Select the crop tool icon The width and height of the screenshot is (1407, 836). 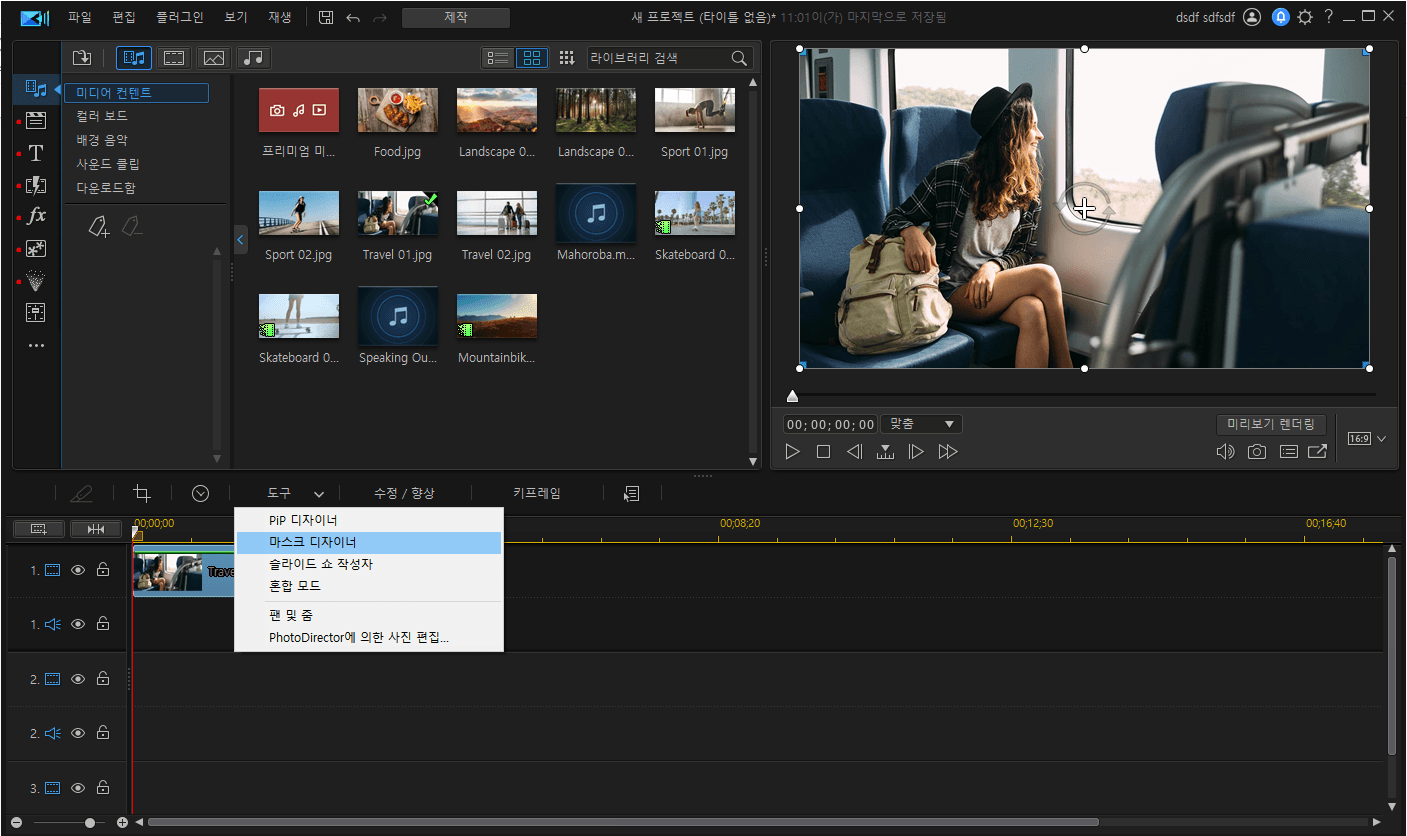142,493
